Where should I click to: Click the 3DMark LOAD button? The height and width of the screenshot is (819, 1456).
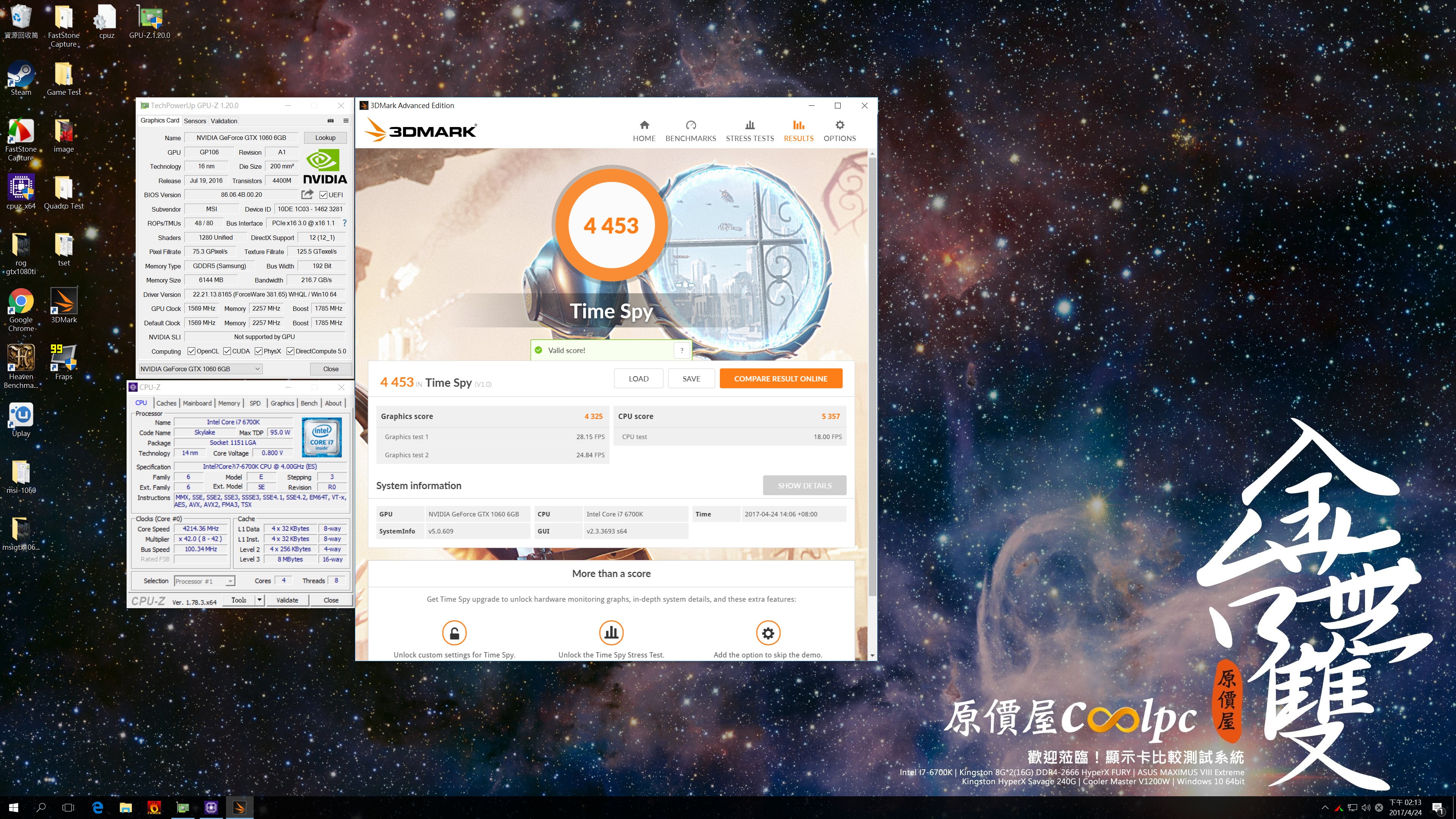pos(639,379)
